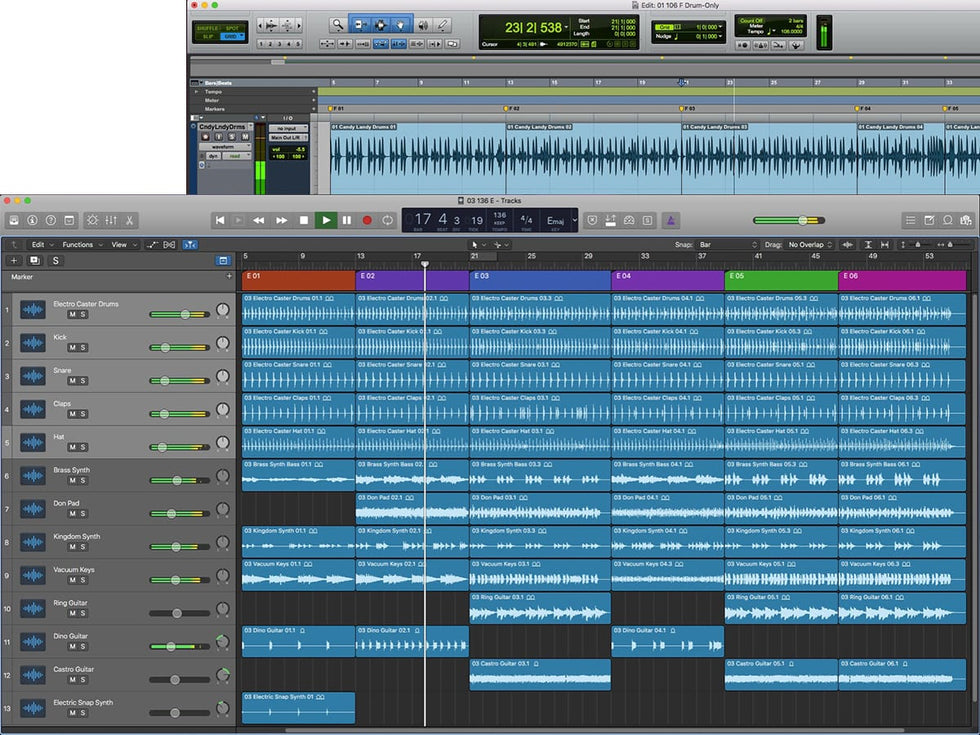Image resolution: width=980 pixels, height=735 pixels.
Task: Click the Stop button in the transport
Action: (303, 220)
